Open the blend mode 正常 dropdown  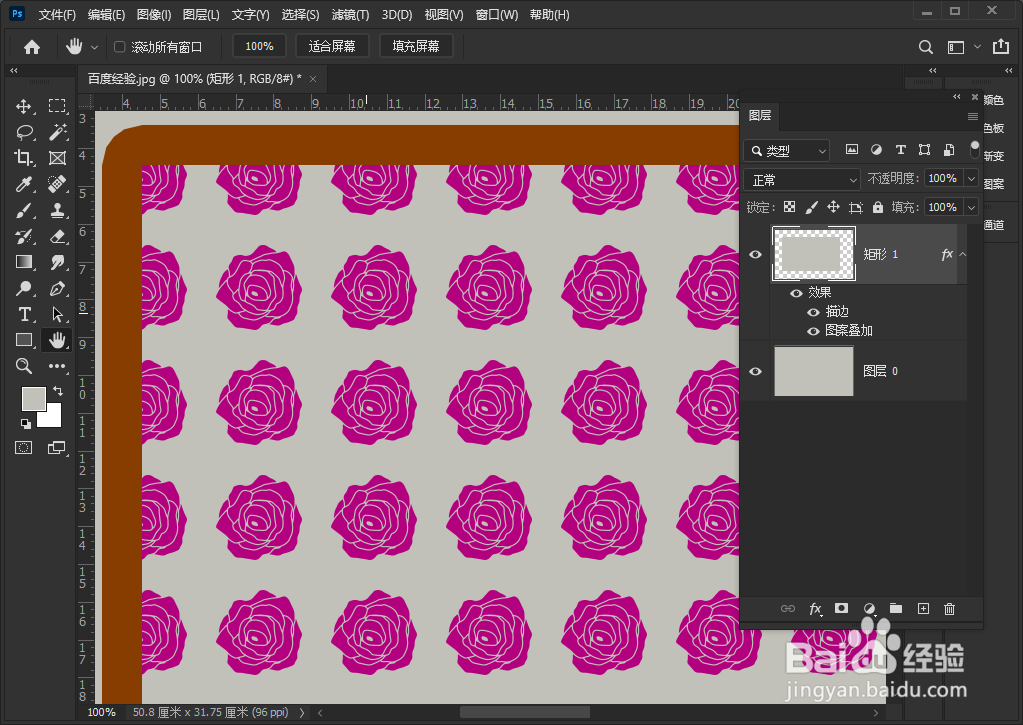[x=802, y=179]
